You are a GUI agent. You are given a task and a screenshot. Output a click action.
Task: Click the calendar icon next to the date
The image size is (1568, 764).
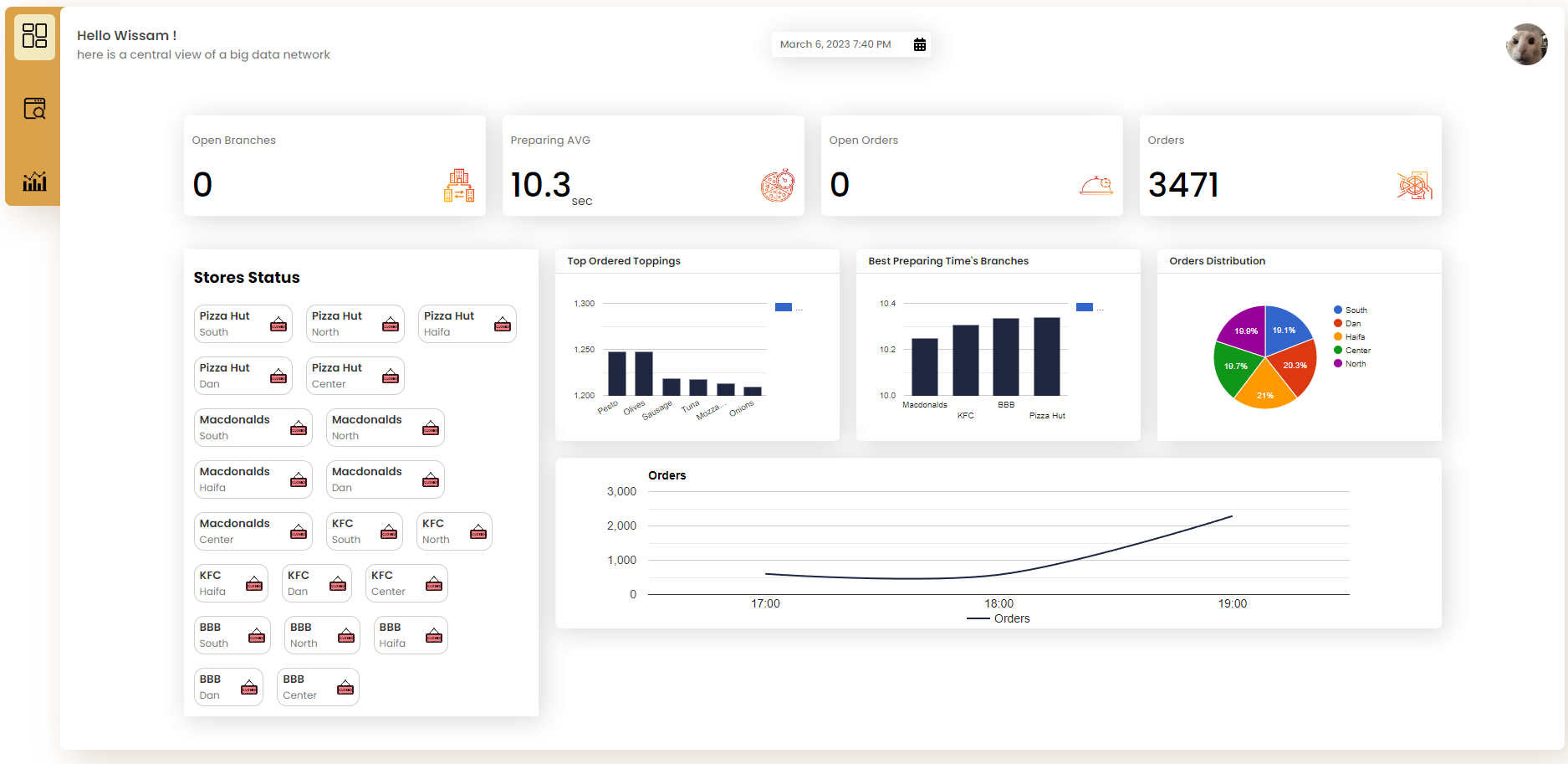pos(920,44)
